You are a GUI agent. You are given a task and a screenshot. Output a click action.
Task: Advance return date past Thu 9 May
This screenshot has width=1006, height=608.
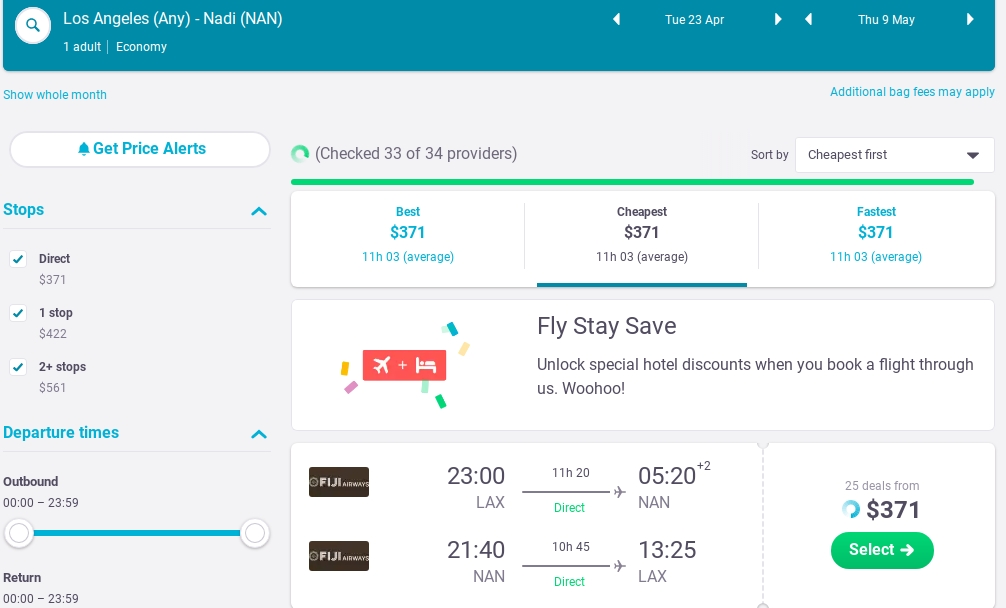[x=970, y=19]
